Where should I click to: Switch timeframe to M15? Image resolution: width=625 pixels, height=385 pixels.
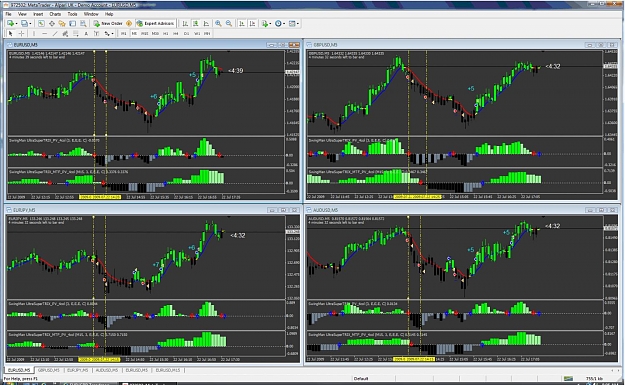[145, 34]
